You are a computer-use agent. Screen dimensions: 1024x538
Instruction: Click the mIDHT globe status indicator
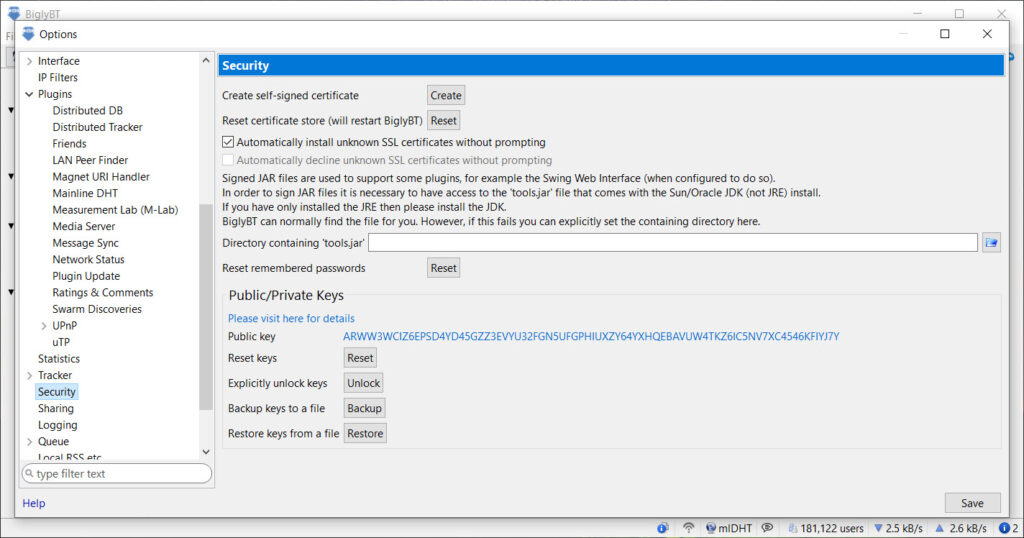pos(729,528)
